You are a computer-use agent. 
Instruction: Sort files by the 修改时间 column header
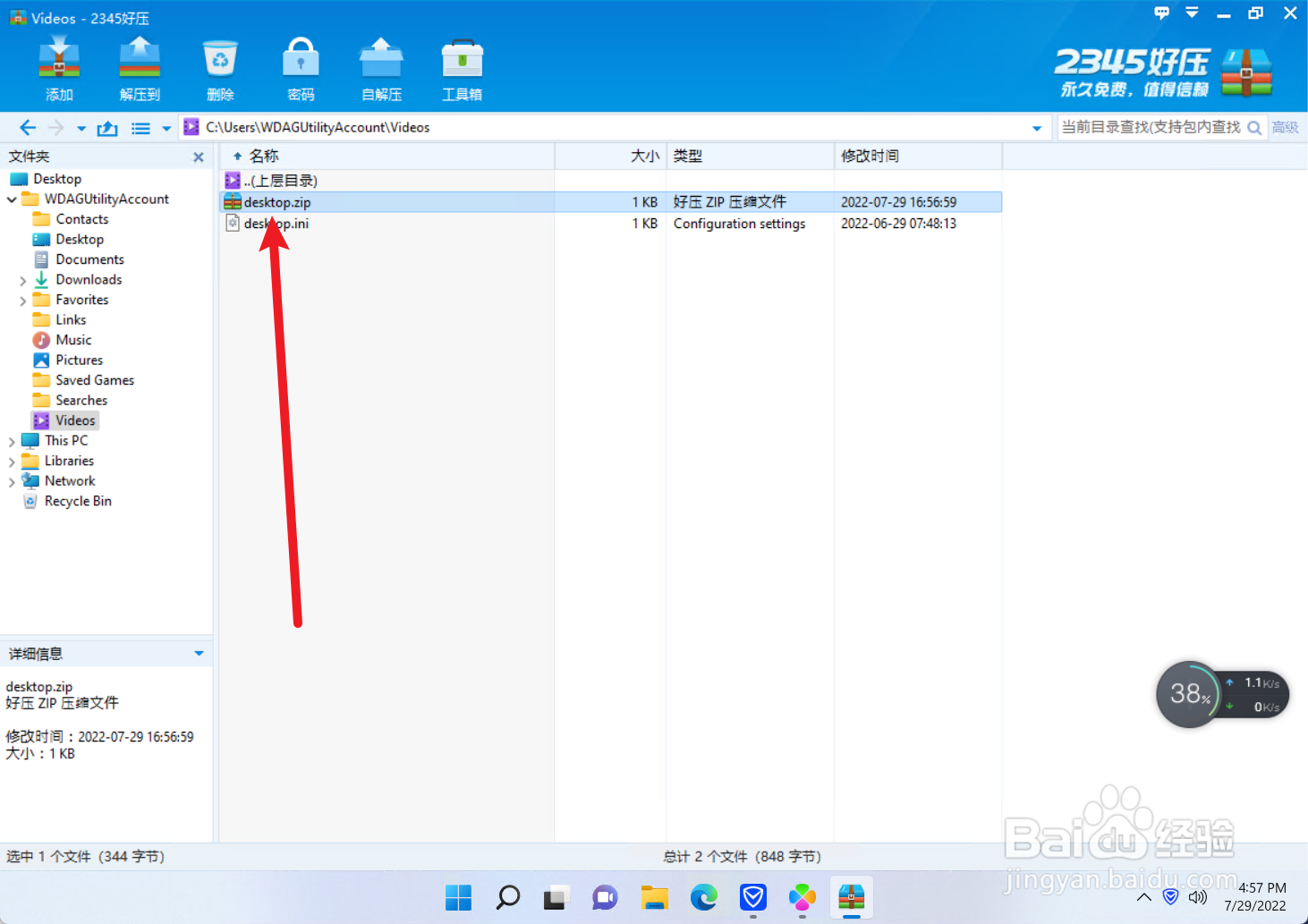click(869, 156)
